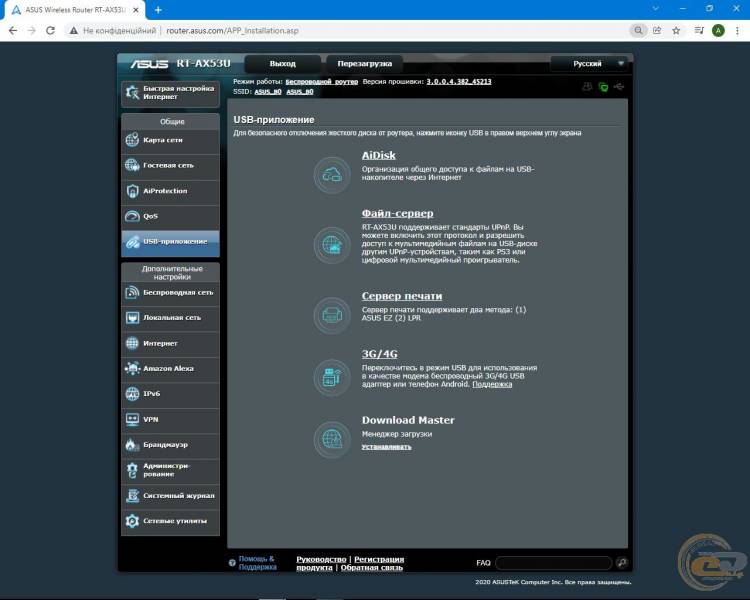Viewport: 750px width, 600px height.
Task: Click the Брандмауэр flame icon
Action: pyautogui.click(x=132, y=444)
